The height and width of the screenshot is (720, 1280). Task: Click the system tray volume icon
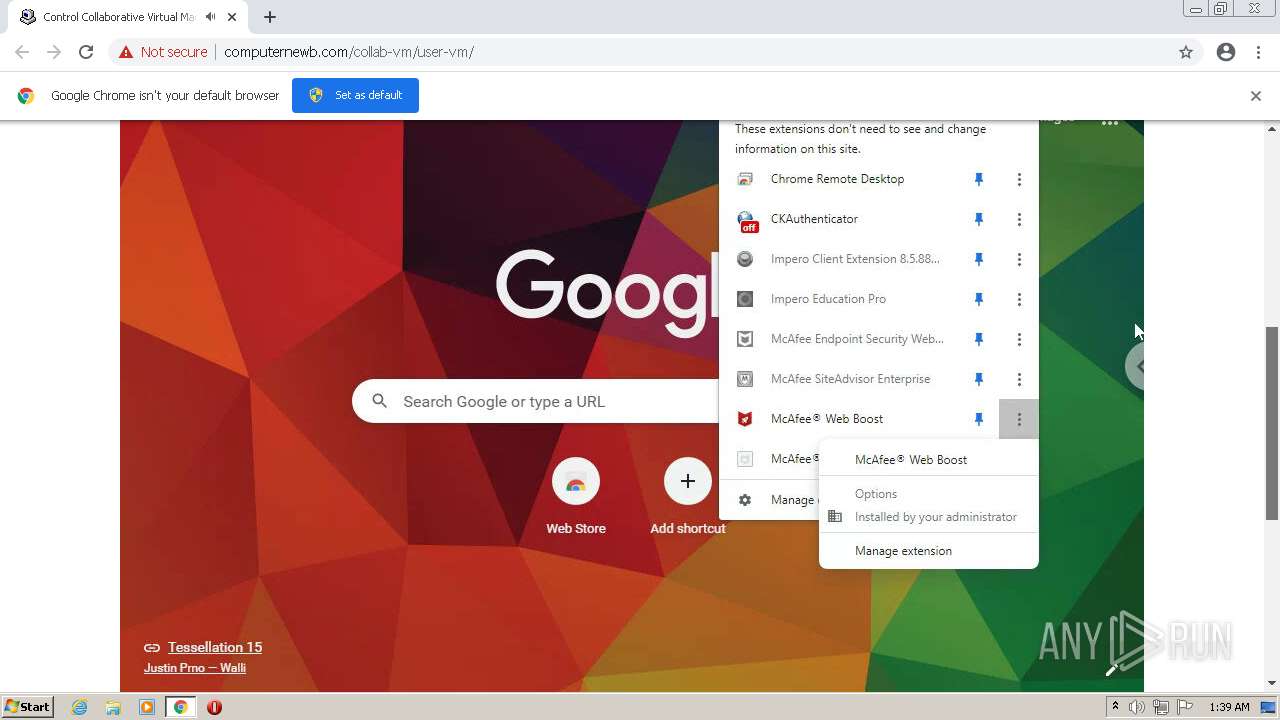tap(1137, 707)
